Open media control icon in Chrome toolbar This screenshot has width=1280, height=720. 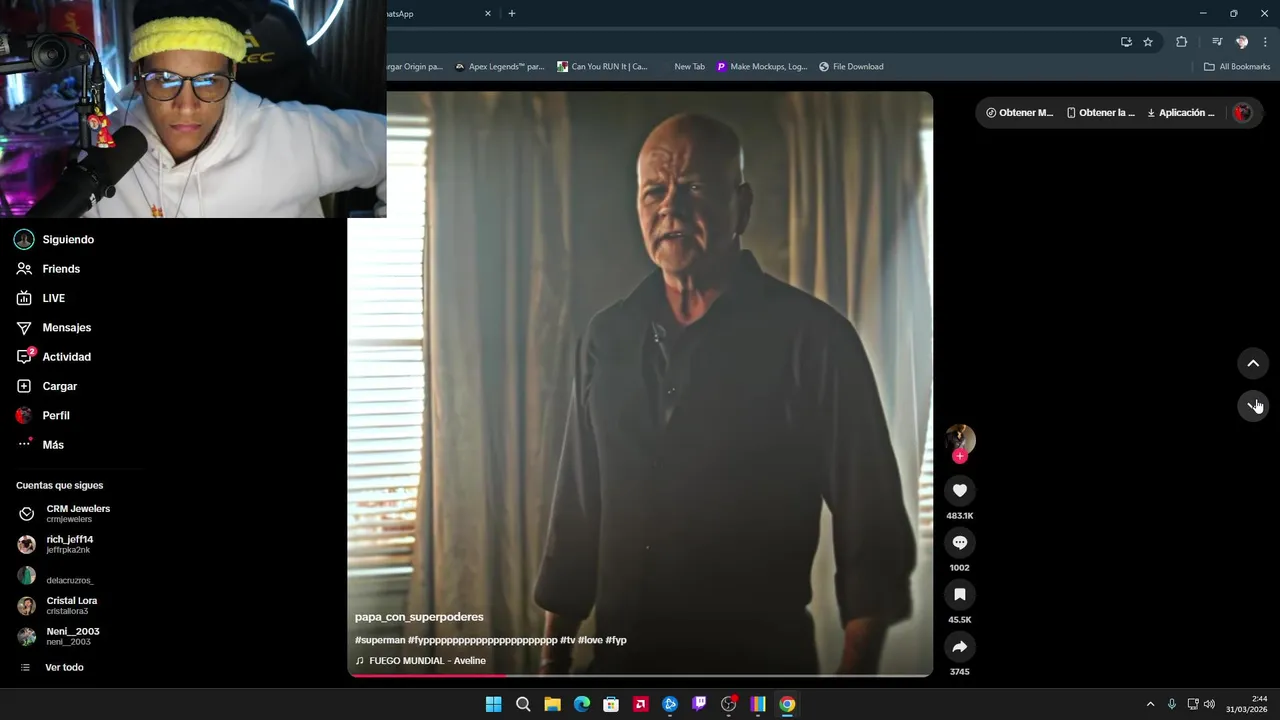click(x=1217, y=42)
